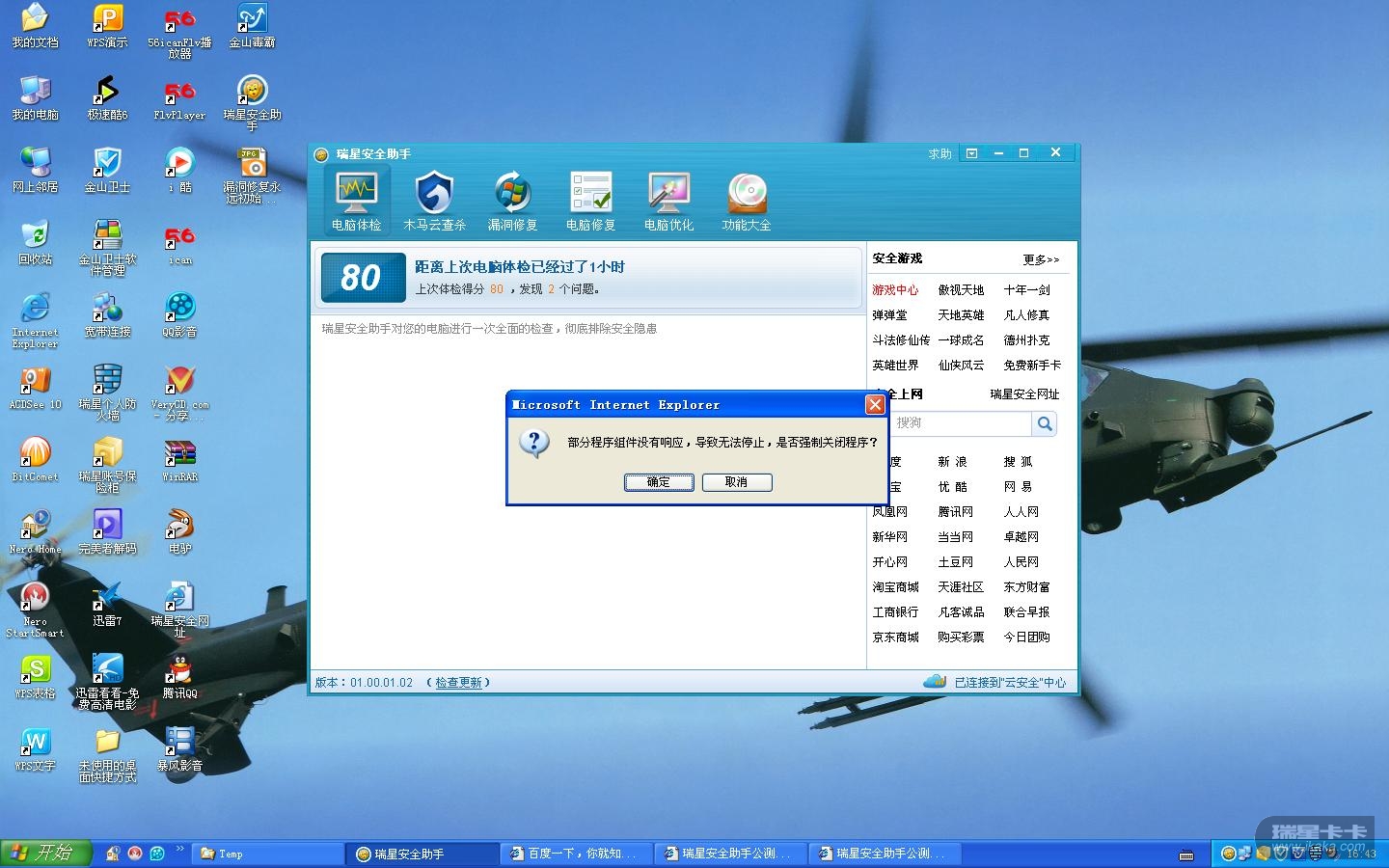The width and height of the screenshot is (1389, 868).
Task: Open the 搜狐 site link
Action: pyautogui.click(x=1018, y=462)
